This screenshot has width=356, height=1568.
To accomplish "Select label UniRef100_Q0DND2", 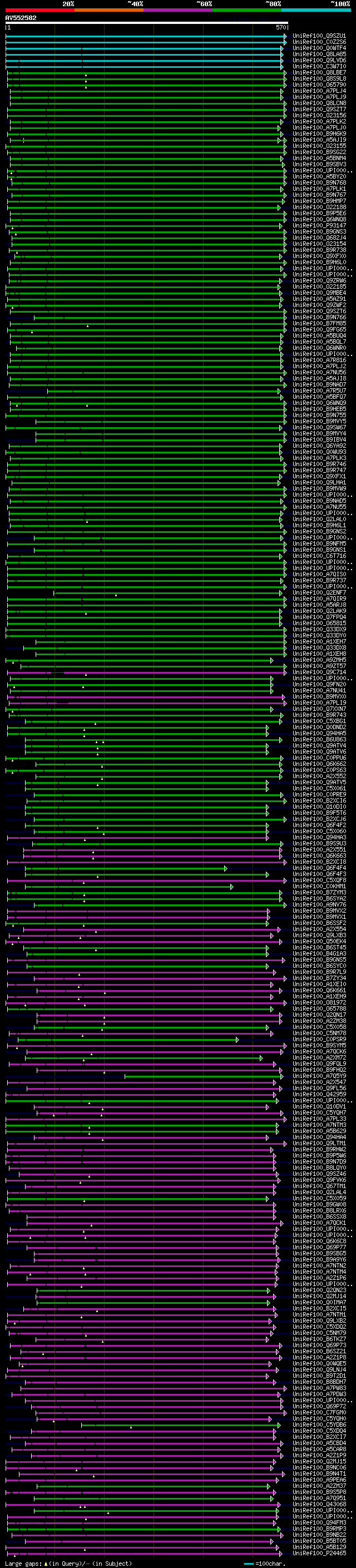I will point(319,727).
